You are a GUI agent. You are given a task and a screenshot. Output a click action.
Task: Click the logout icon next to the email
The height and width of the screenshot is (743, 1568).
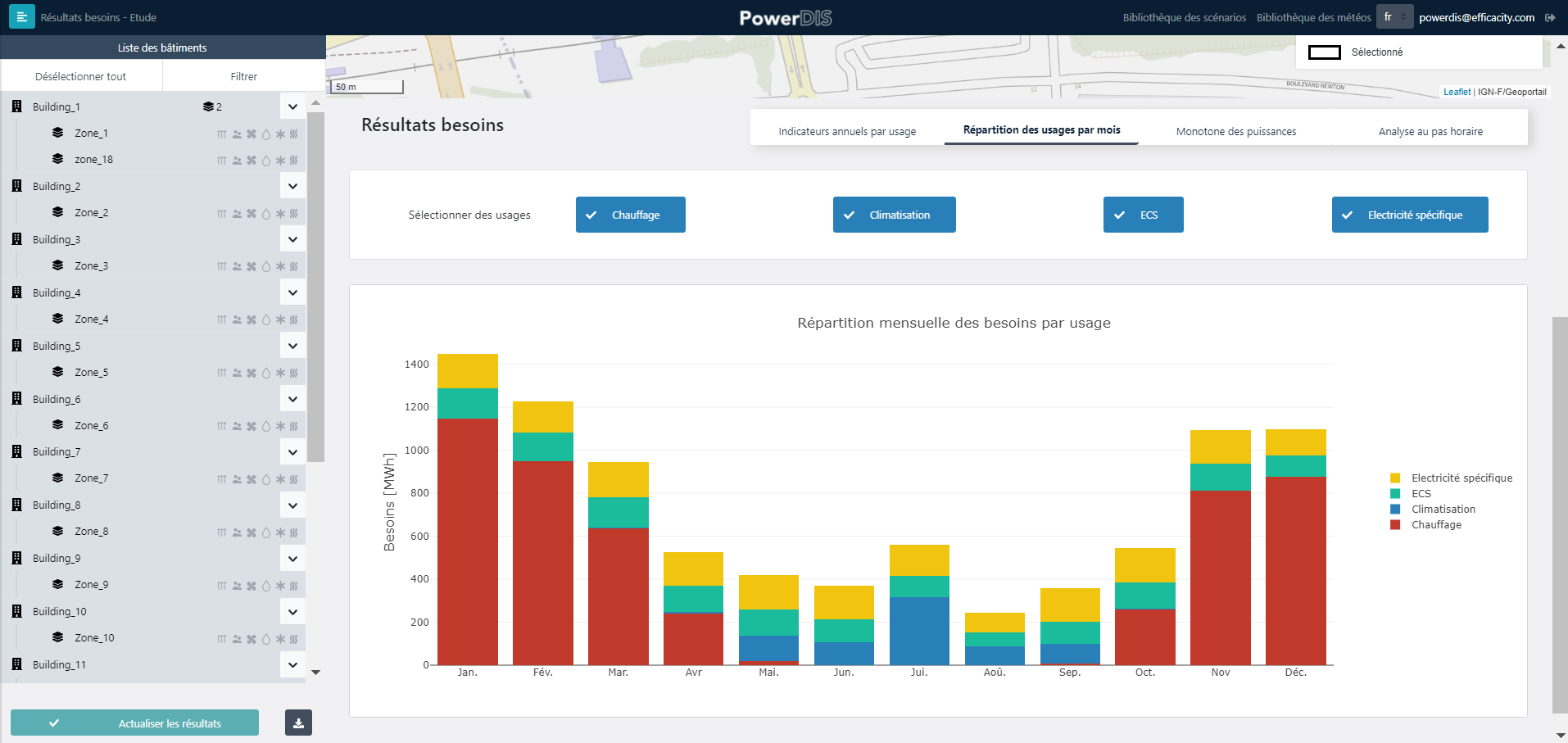[x=1550, y=17]
